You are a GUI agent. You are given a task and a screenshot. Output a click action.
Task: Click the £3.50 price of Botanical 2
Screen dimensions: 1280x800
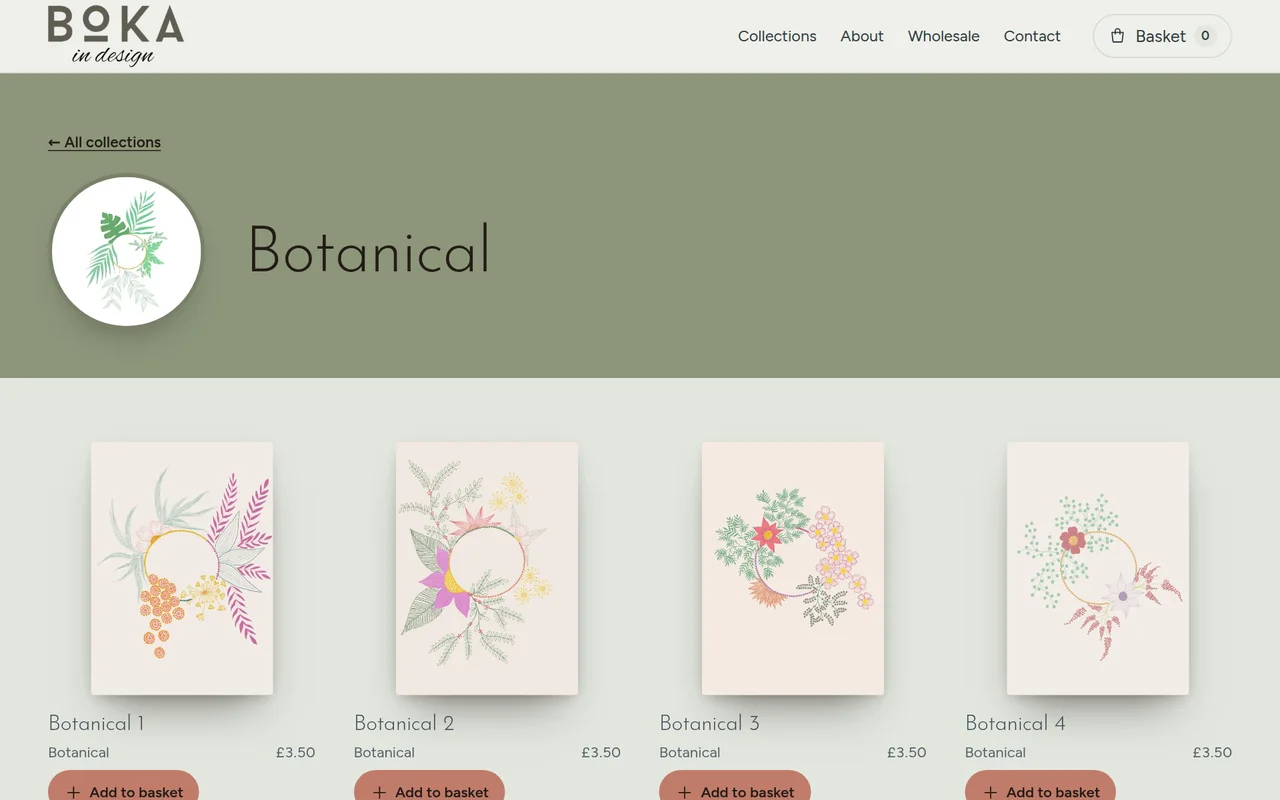[x=601, y=752]
